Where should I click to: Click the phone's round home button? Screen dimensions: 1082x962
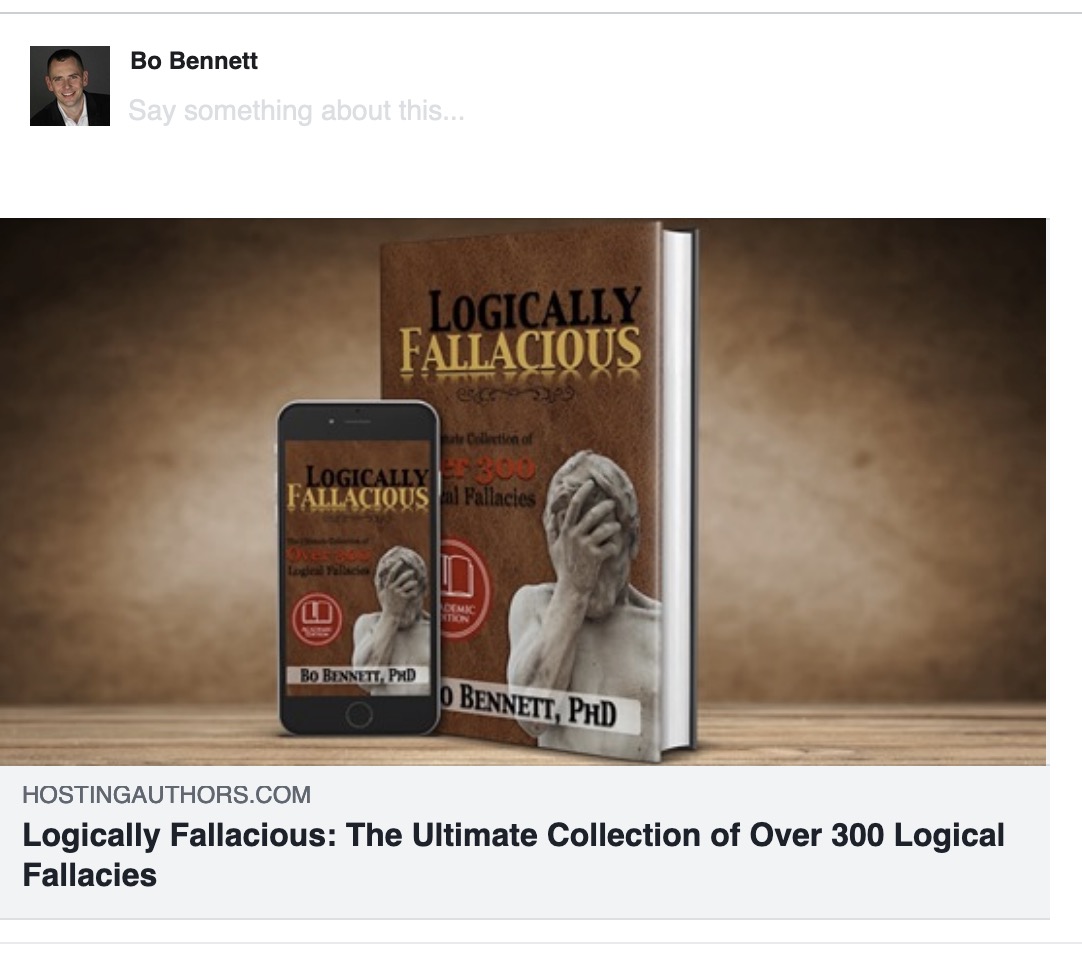click(358, 714)
